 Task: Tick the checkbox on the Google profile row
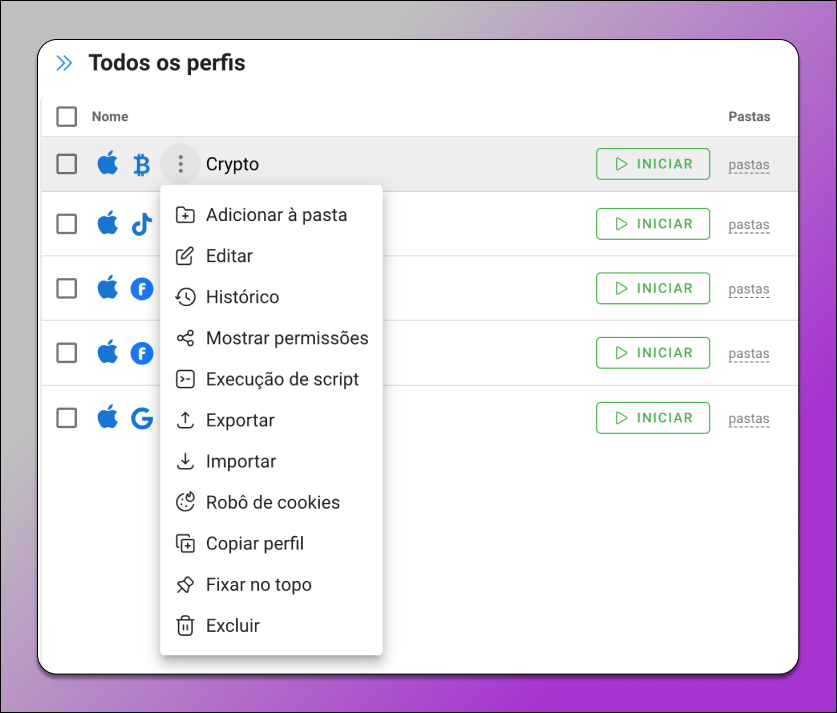(x=67, y=418)
